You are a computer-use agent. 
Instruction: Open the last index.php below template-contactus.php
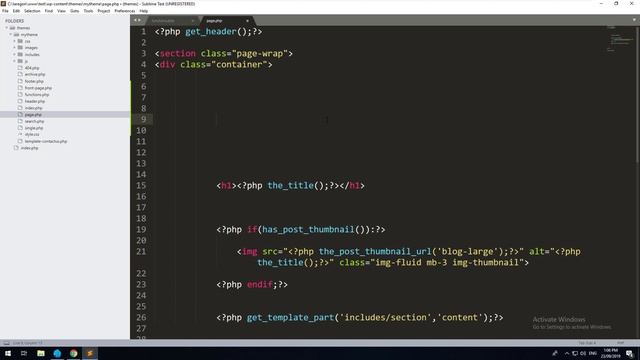(x=29, y=148)
